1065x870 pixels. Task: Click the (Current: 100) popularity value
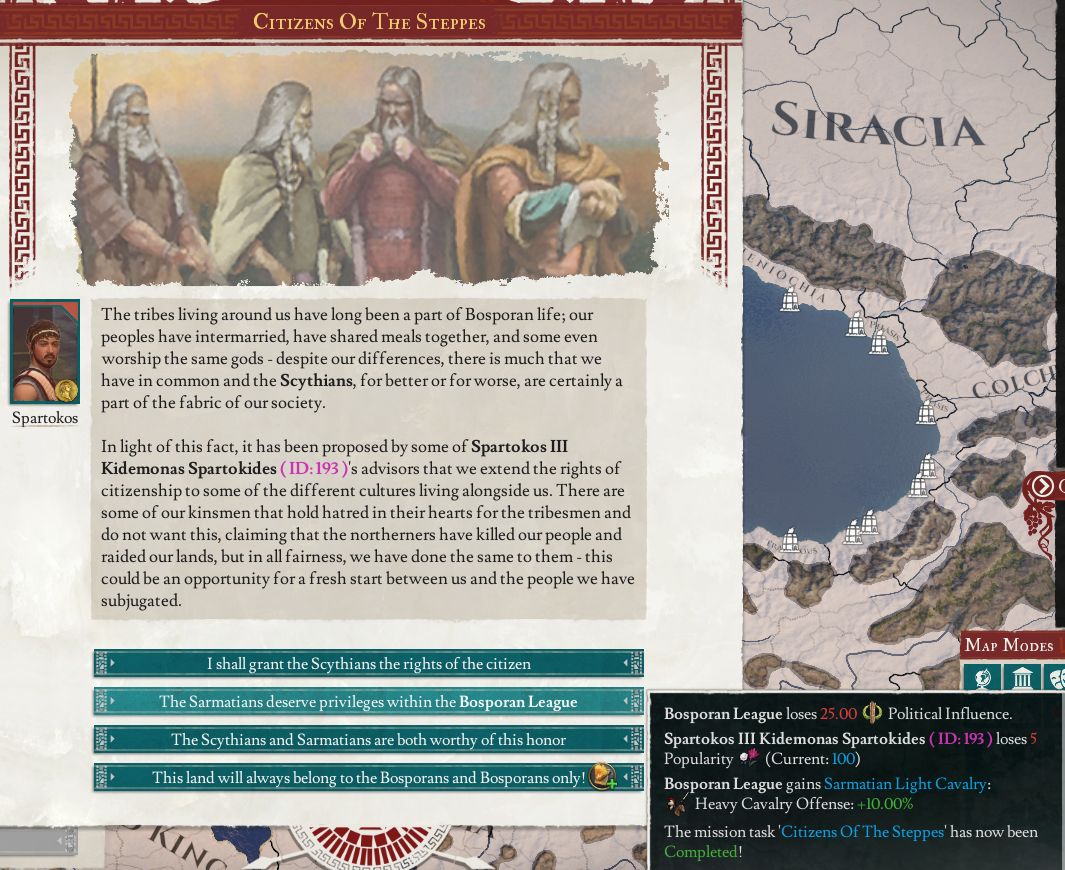(812, 759)
